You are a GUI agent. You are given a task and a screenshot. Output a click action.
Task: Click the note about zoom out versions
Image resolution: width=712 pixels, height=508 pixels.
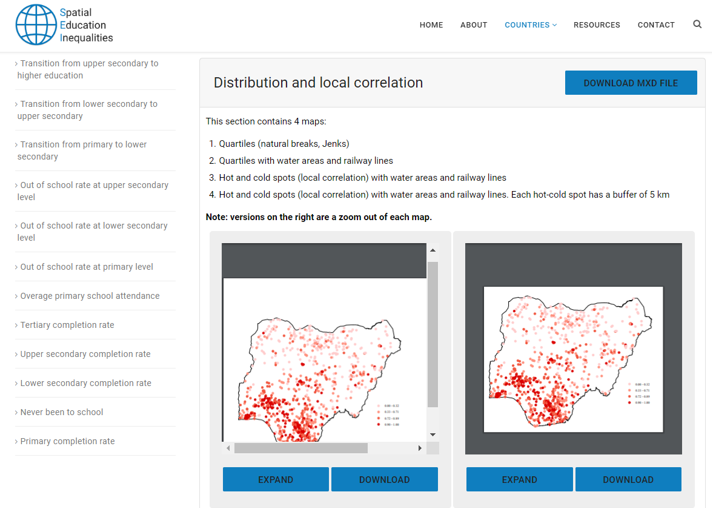tap(319, 217)
